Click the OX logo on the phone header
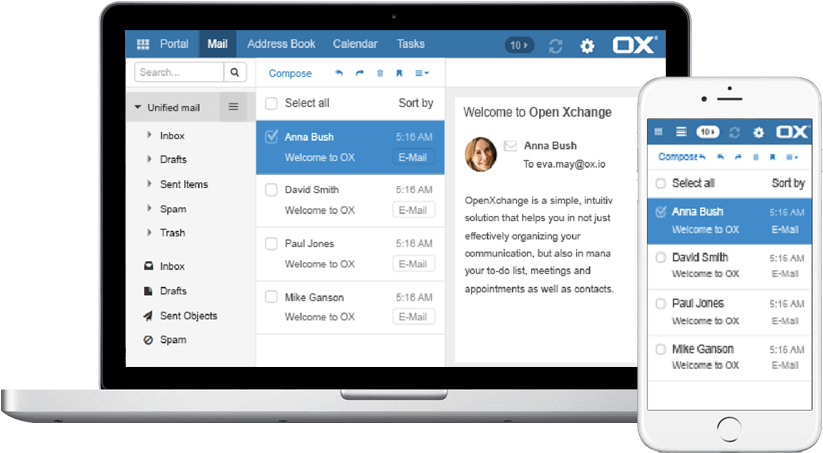823x453 pixels. click(793, 132)
